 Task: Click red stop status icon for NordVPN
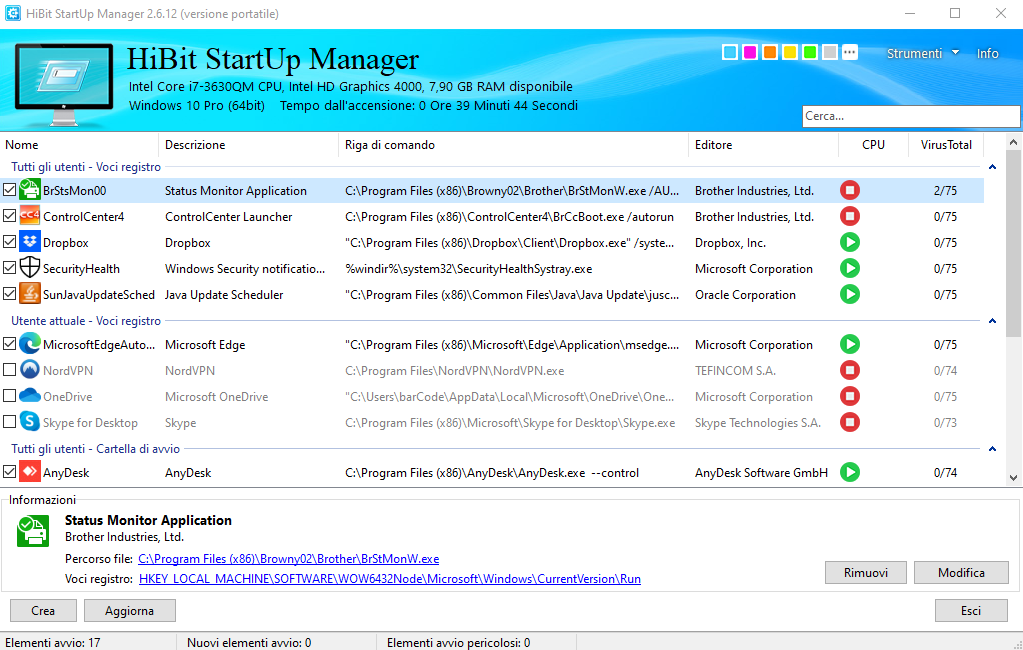pos(849,370)
